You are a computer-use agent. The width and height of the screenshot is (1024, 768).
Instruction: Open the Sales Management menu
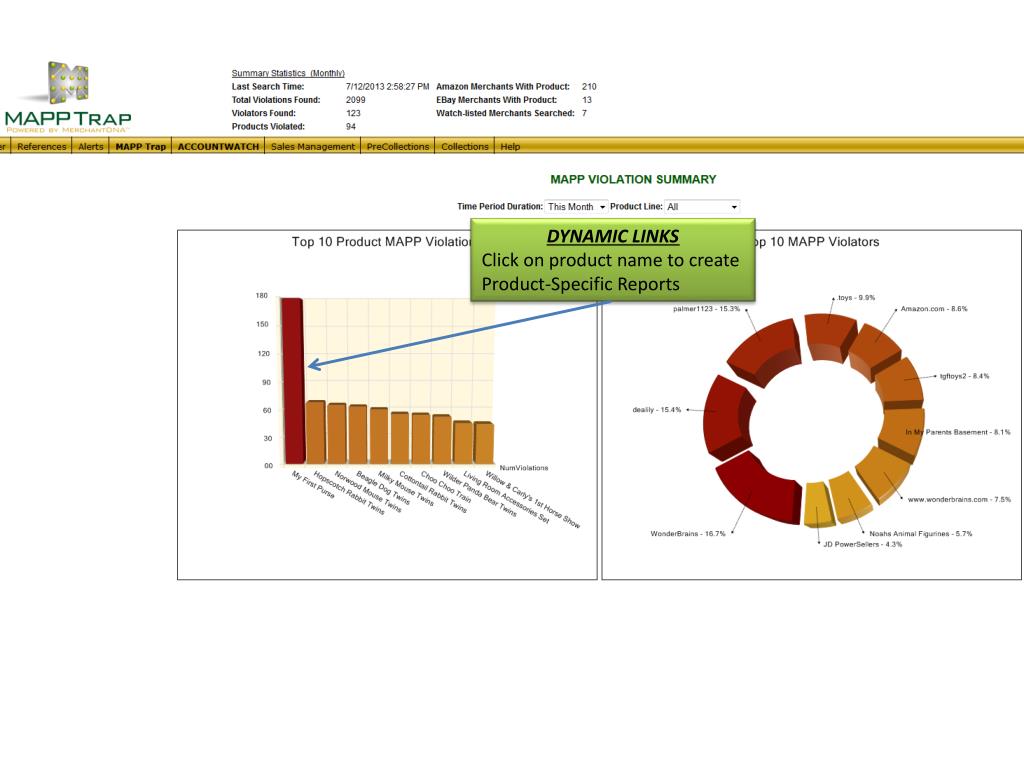(x=313, y=146)
